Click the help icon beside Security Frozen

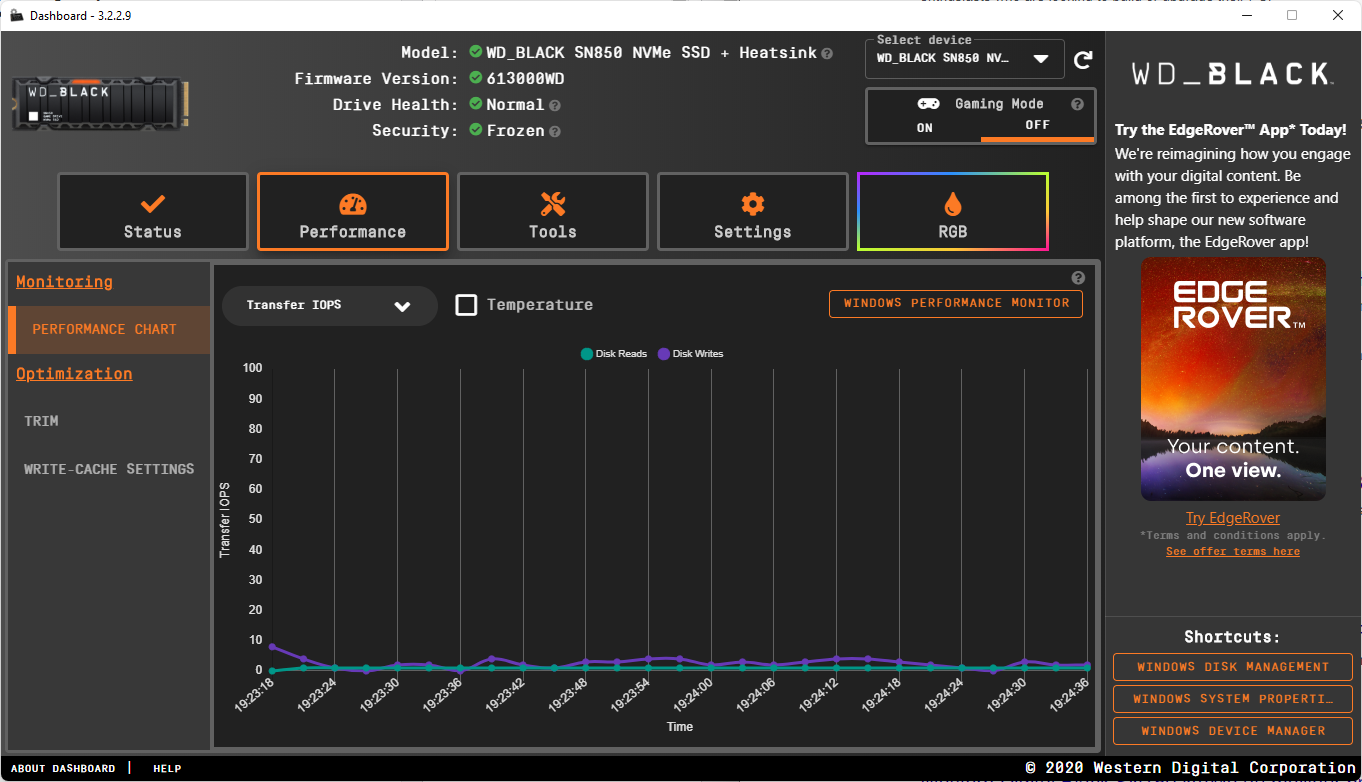point(555,131)
